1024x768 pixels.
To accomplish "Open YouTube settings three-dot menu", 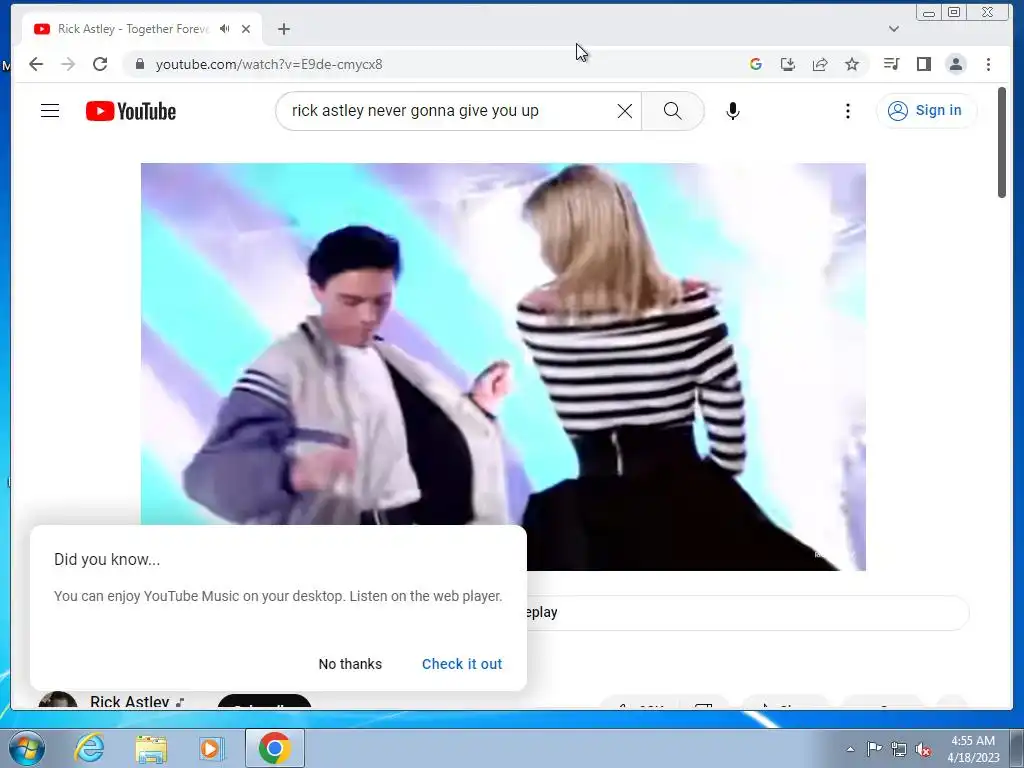I will [848, 111].
